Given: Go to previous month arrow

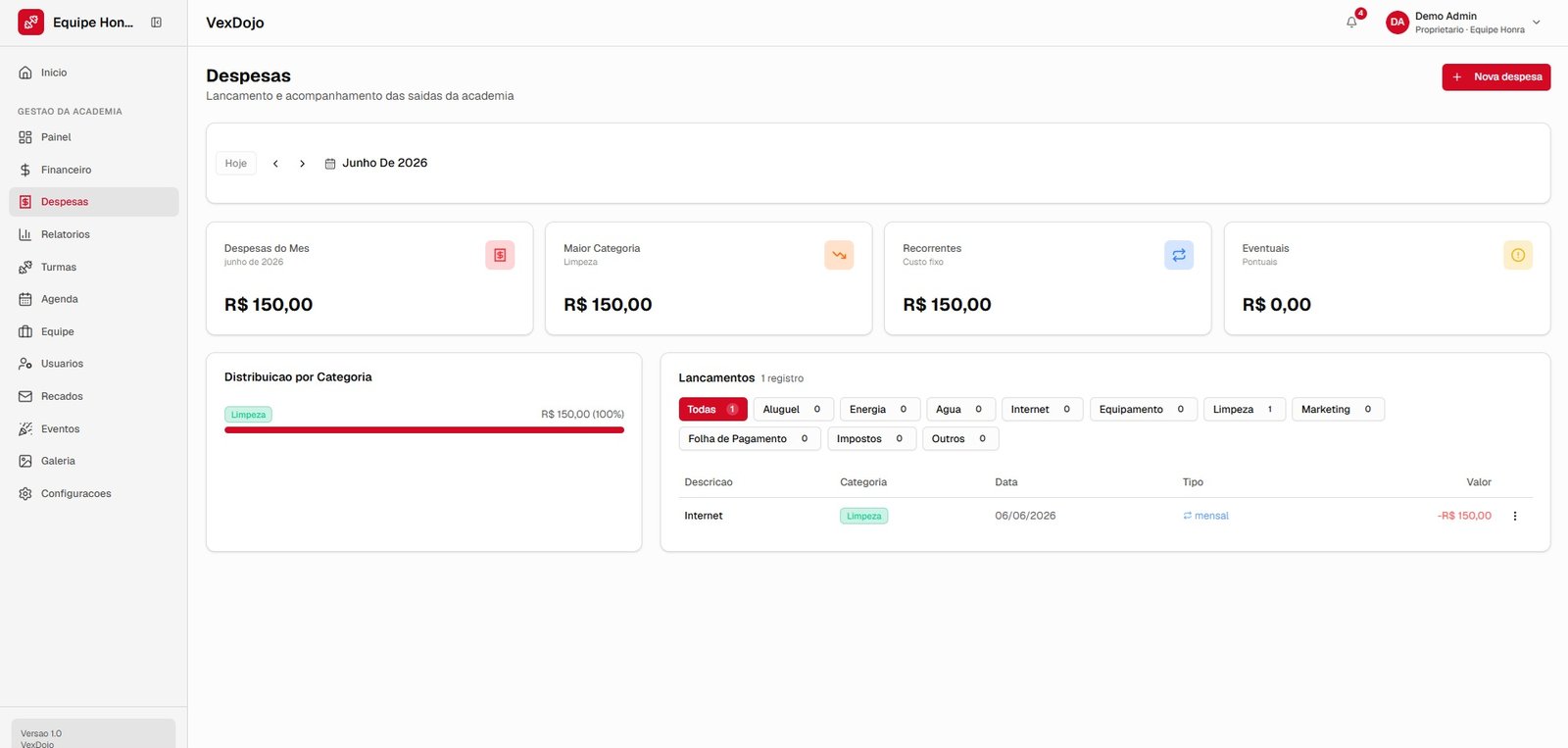Looking at the screenshot, I should pos(275,164).
